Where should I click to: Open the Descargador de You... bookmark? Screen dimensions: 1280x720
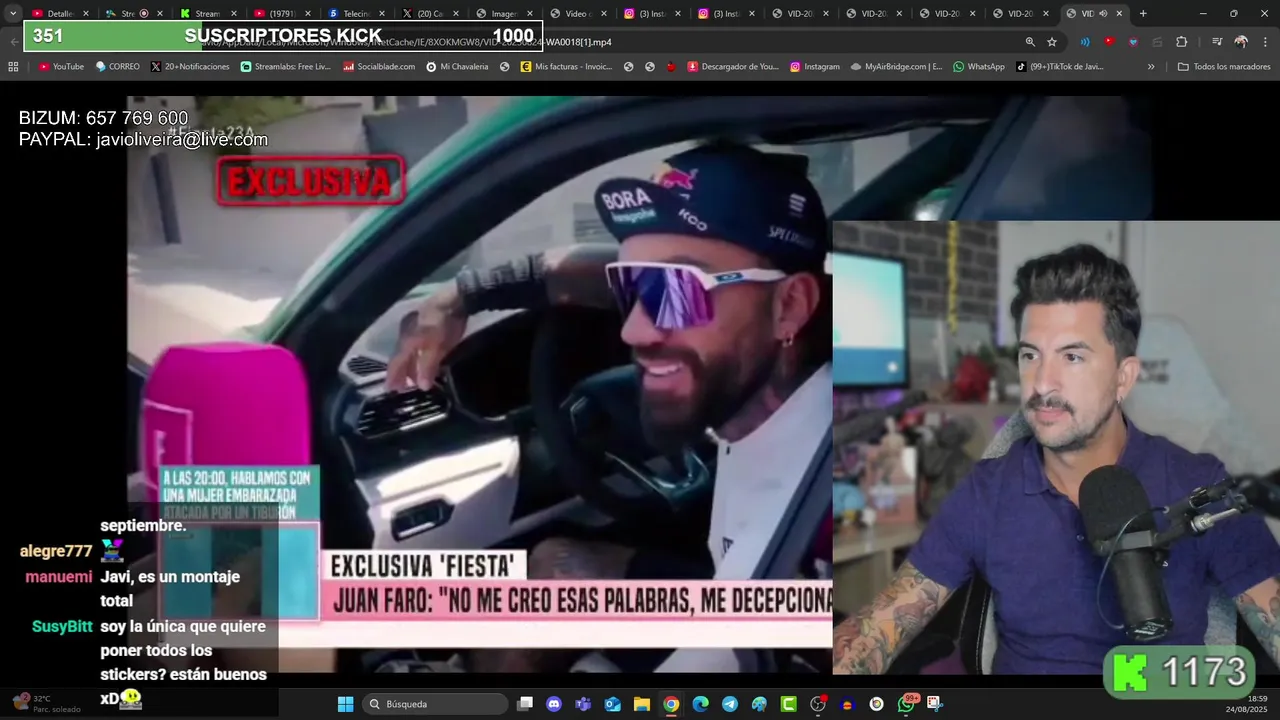pos(733,67)
